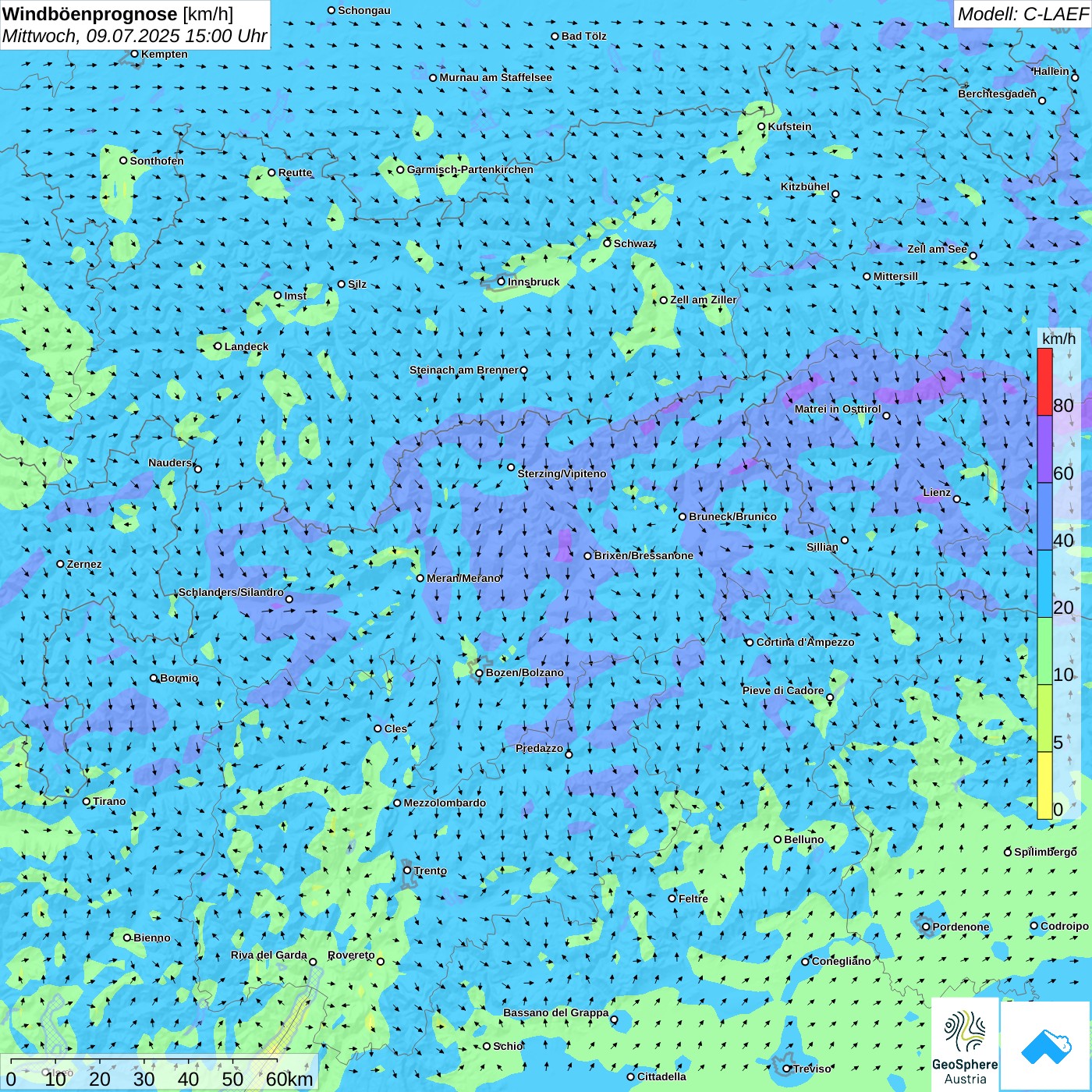Click the 'km/h' legend heading
Image resolution: width=1092 pixels, height=1092 pixels.
(1058, 339)
